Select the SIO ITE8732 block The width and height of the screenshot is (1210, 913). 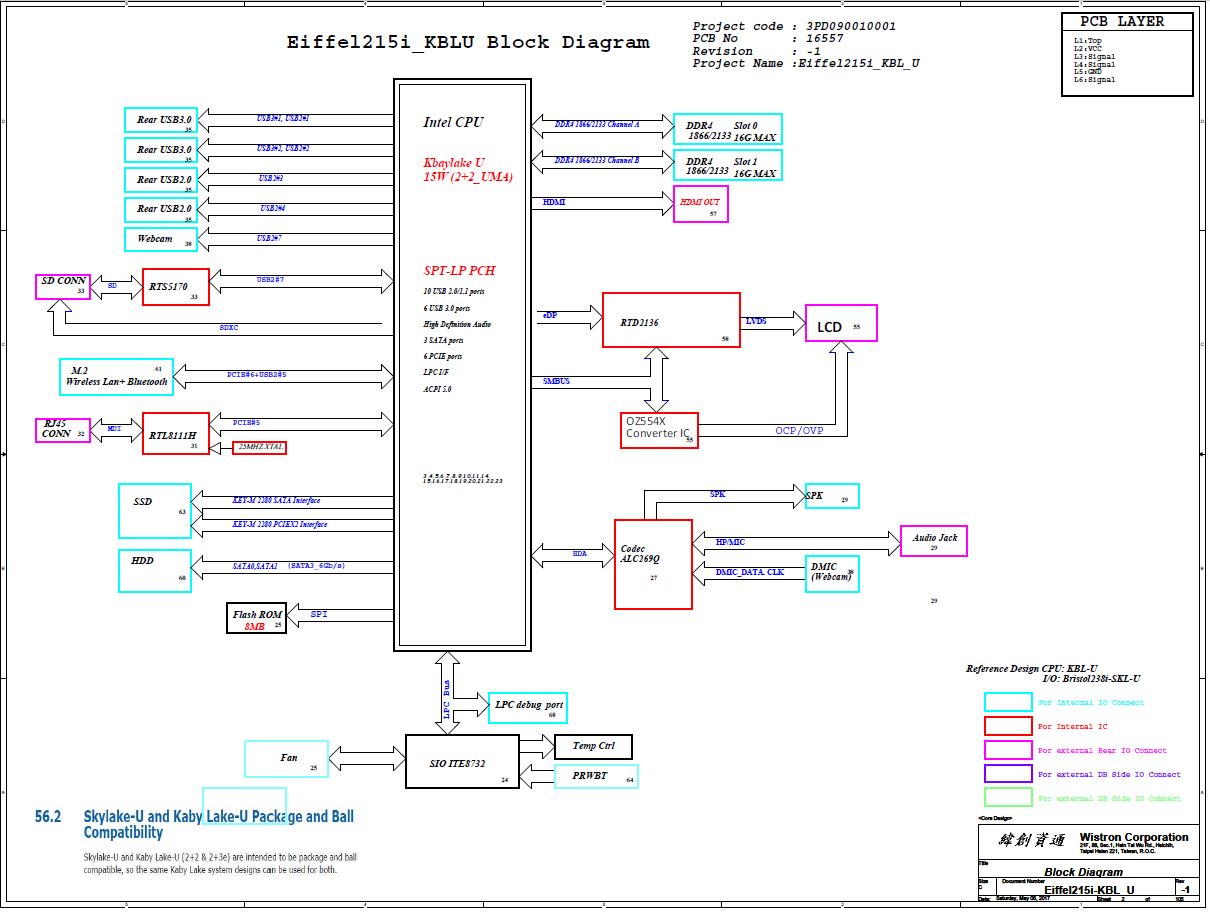462,761
